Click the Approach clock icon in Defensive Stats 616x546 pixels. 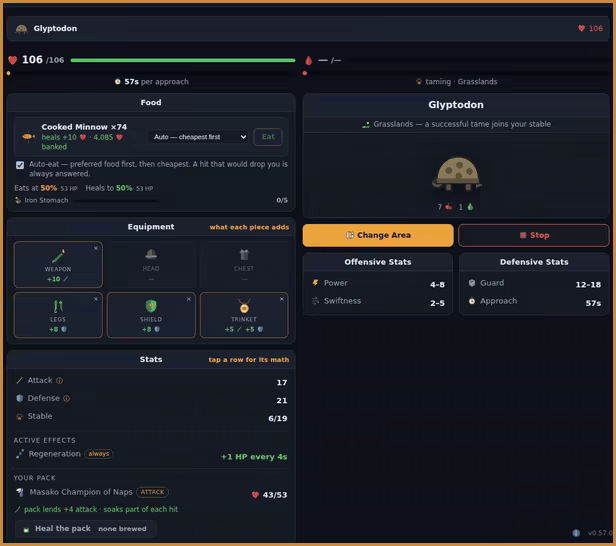tap(472, 301)
